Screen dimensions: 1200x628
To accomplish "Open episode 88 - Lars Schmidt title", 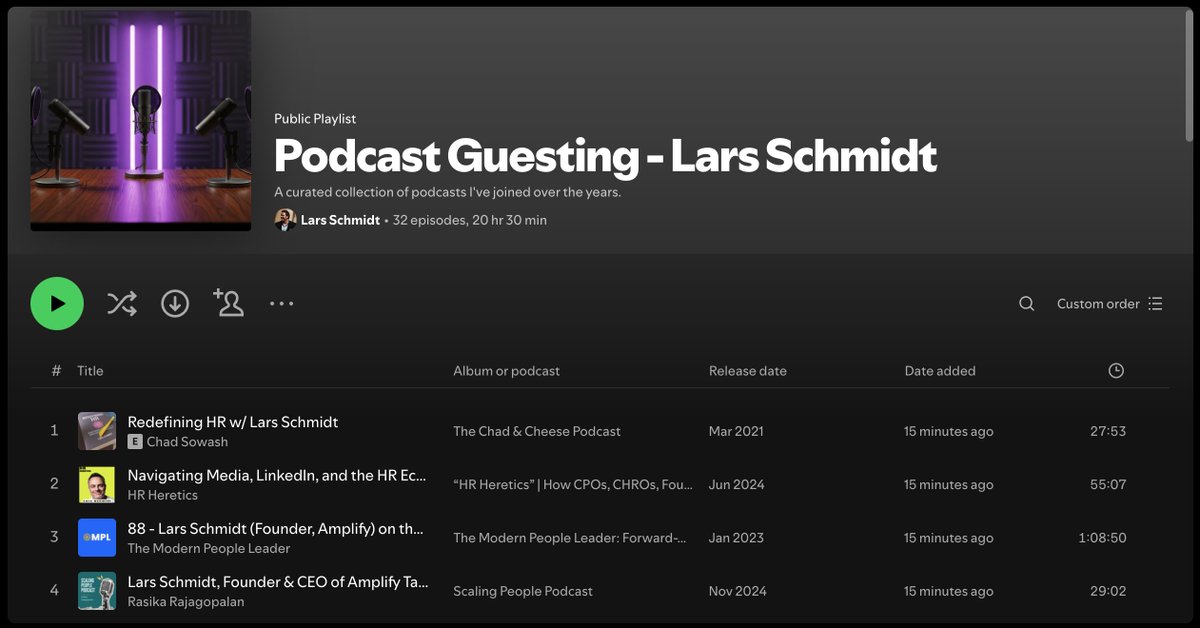I will (276, 528).
